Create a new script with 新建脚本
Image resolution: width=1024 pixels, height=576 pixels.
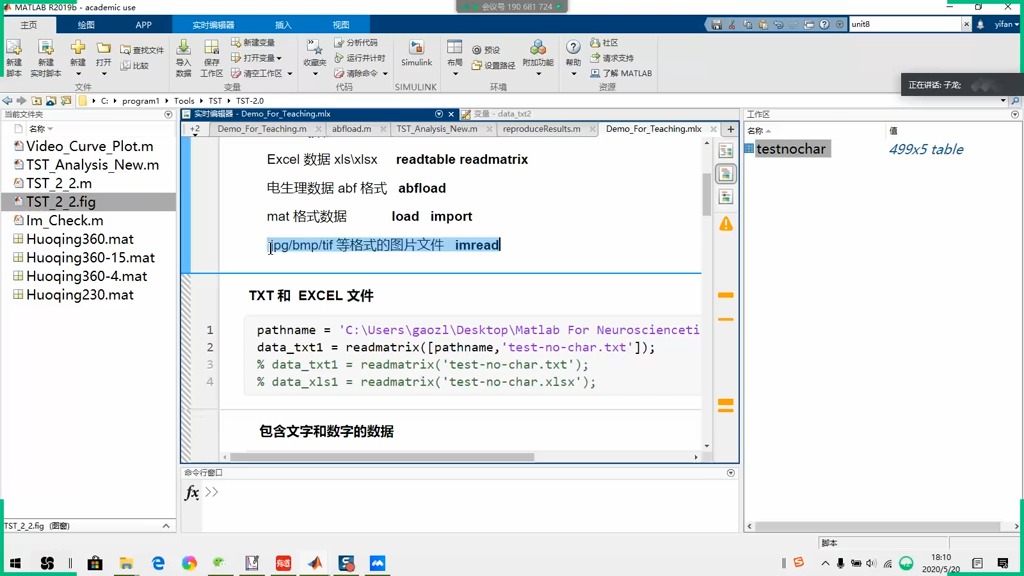[14, 57]
